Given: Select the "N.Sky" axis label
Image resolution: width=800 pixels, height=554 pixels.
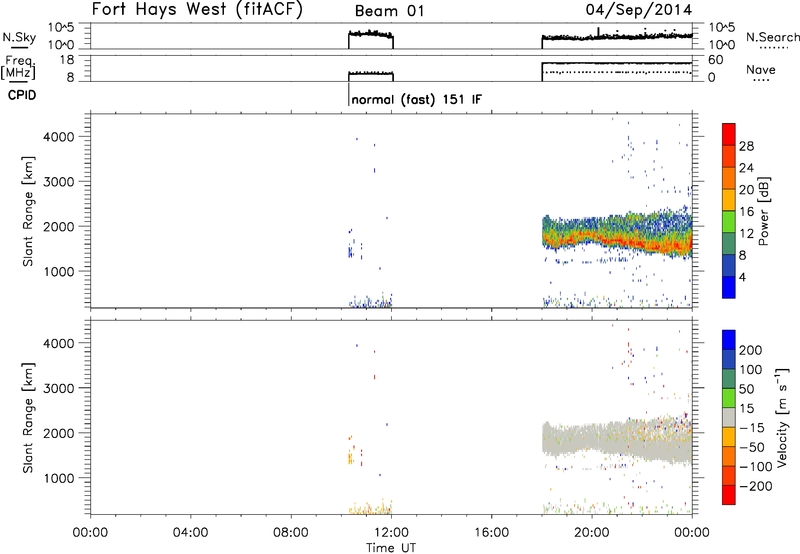Looking at the screenshot, I should (x=19, y=37).
